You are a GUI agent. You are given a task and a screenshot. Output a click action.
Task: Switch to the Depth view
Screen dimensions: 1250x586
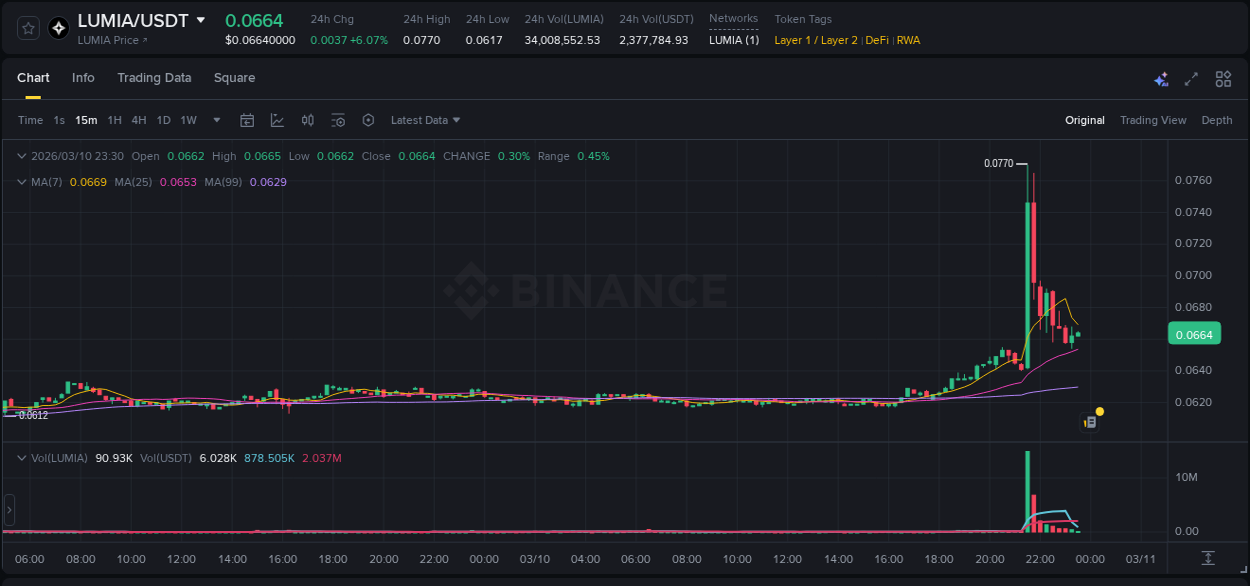pos(1217,120)
